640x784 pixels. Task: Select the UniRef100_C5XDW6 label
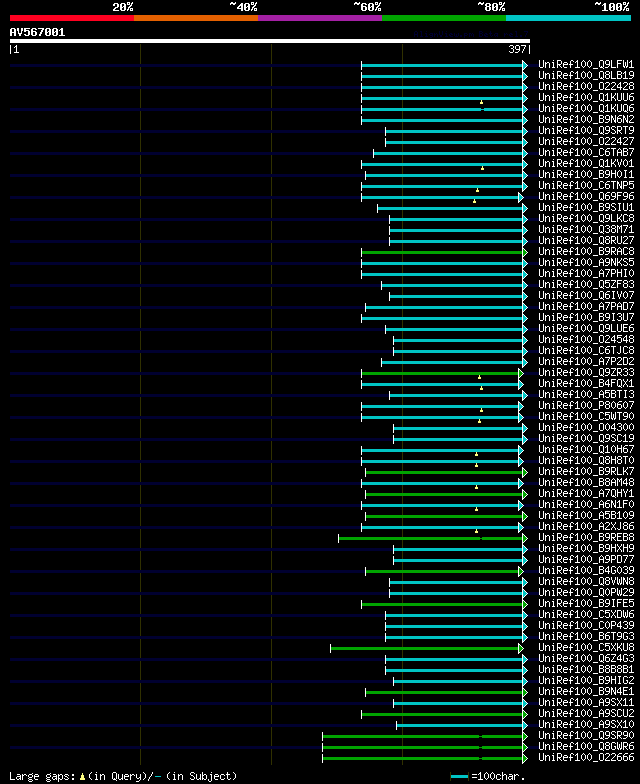586,614
